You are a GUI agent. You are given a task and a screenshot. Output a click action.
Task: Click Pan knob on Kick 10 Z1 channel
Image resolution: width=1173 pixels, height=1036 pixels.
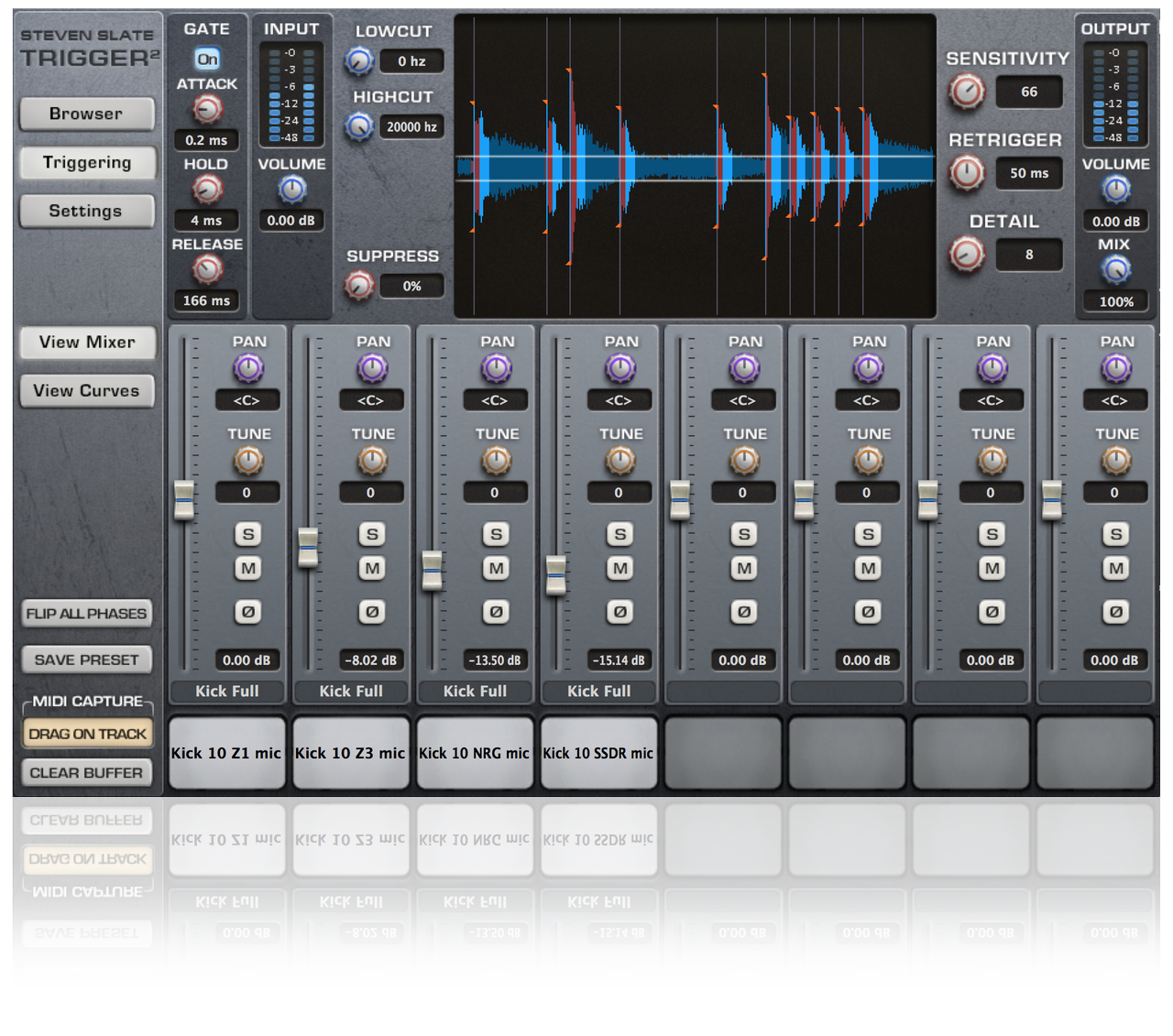click(247, 369)
